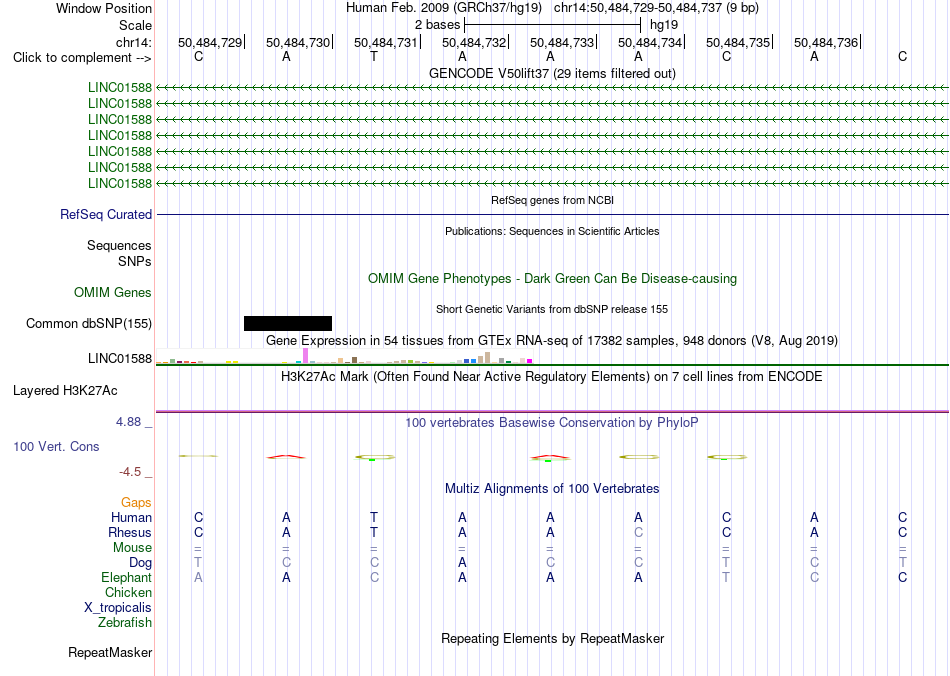950x676 pixels.
Task: Open Repeating Elements by RepeatMasker title
Action: 552,638
